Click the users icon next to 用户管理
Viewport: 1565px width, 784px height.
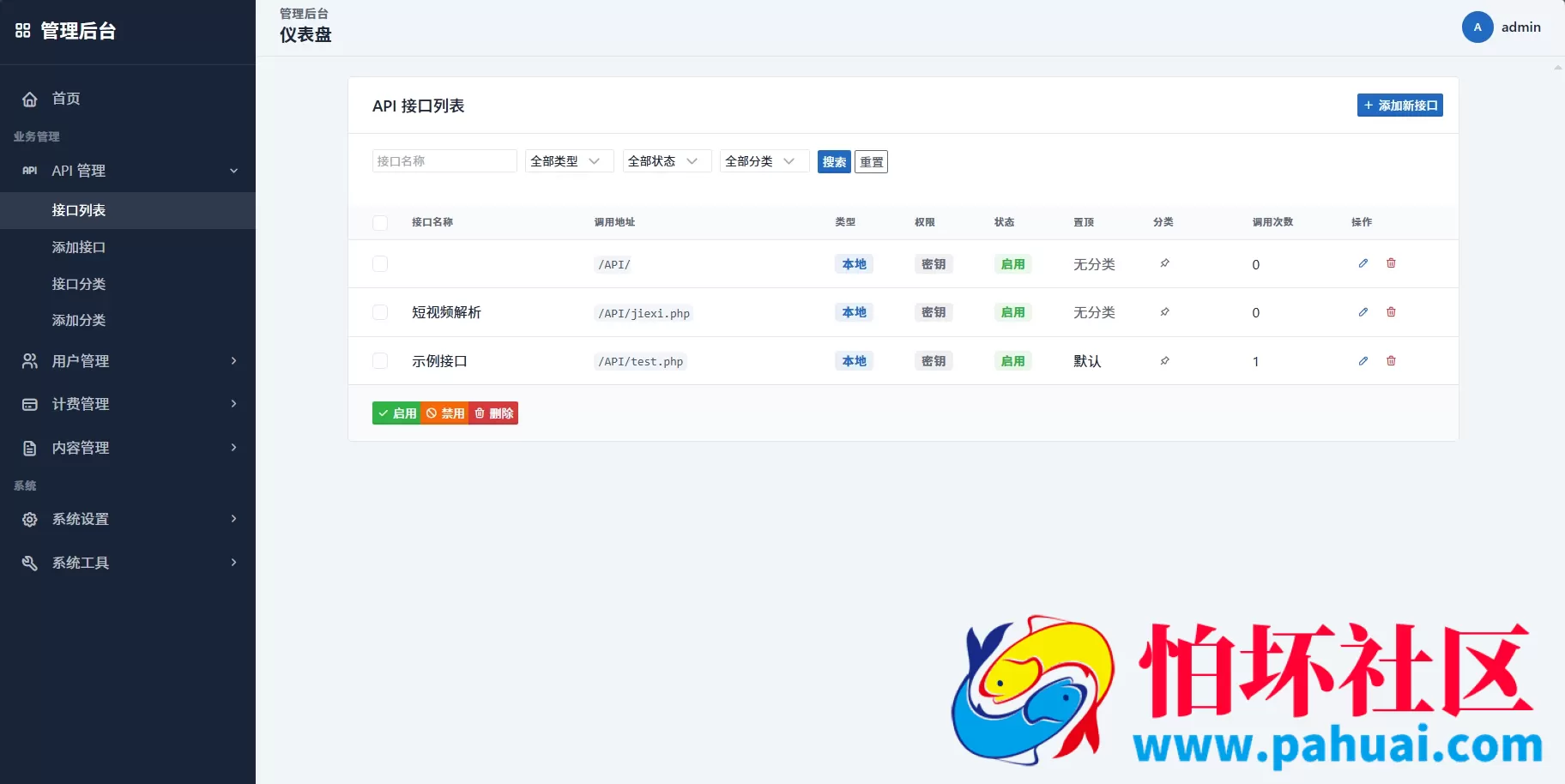[30, 361]
